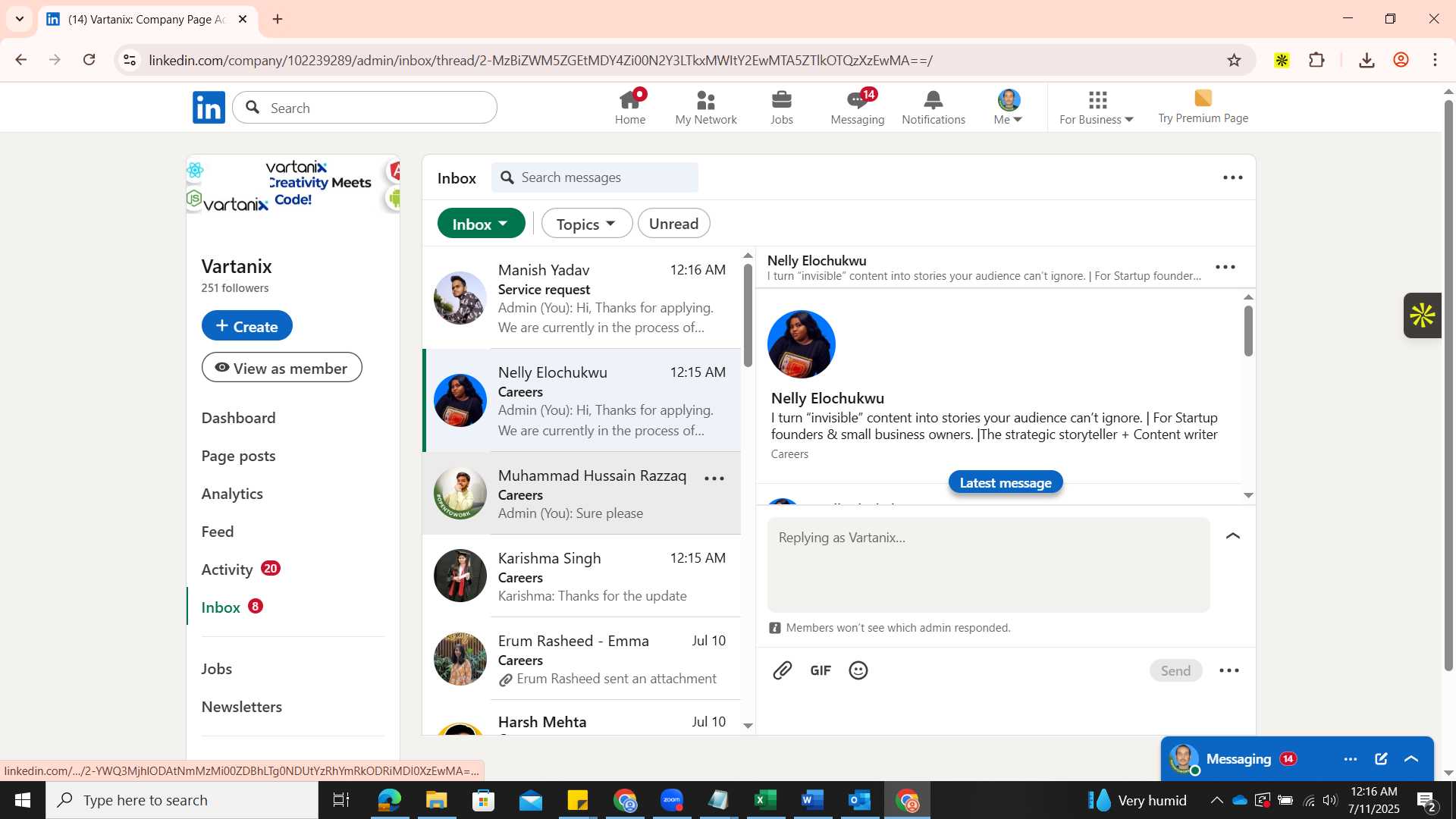This screenshot has width=1456, height=819.
Task: Open a new browser tab
Action: 278,19
